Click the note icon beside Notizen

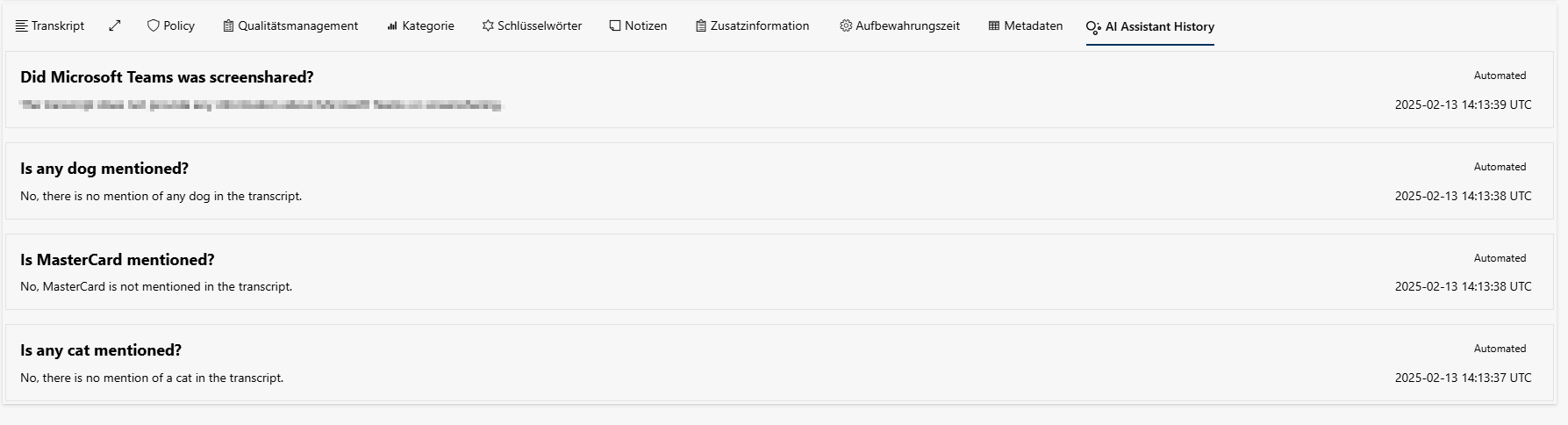pyautogui.click(x=615, y=25)
